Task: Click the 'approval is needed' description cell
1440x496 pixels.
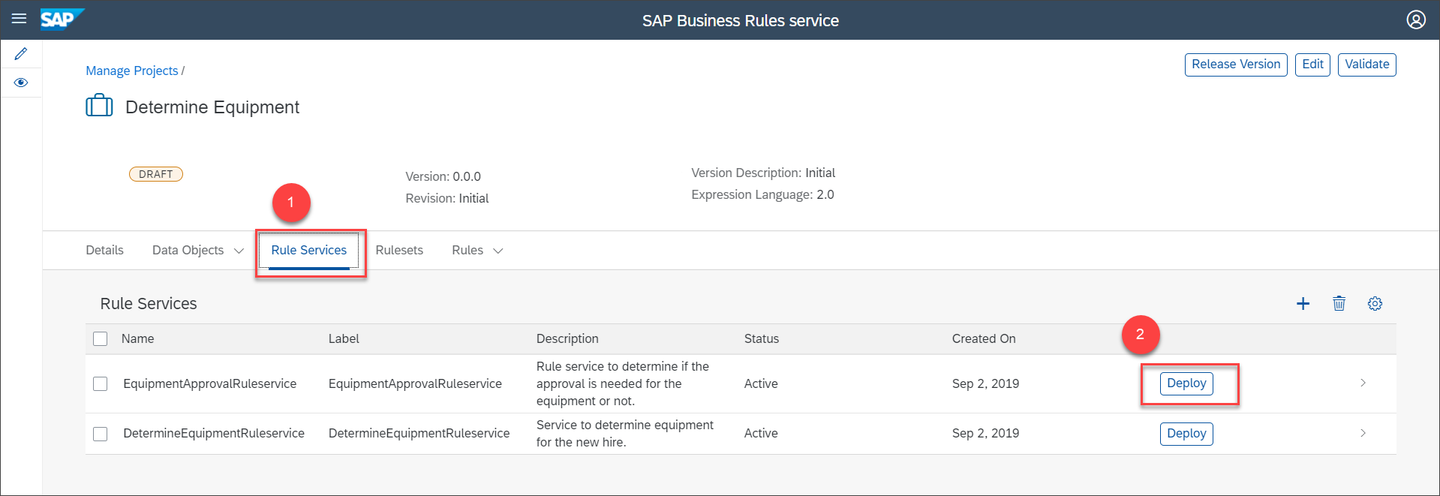Action: tap(623, 383)
